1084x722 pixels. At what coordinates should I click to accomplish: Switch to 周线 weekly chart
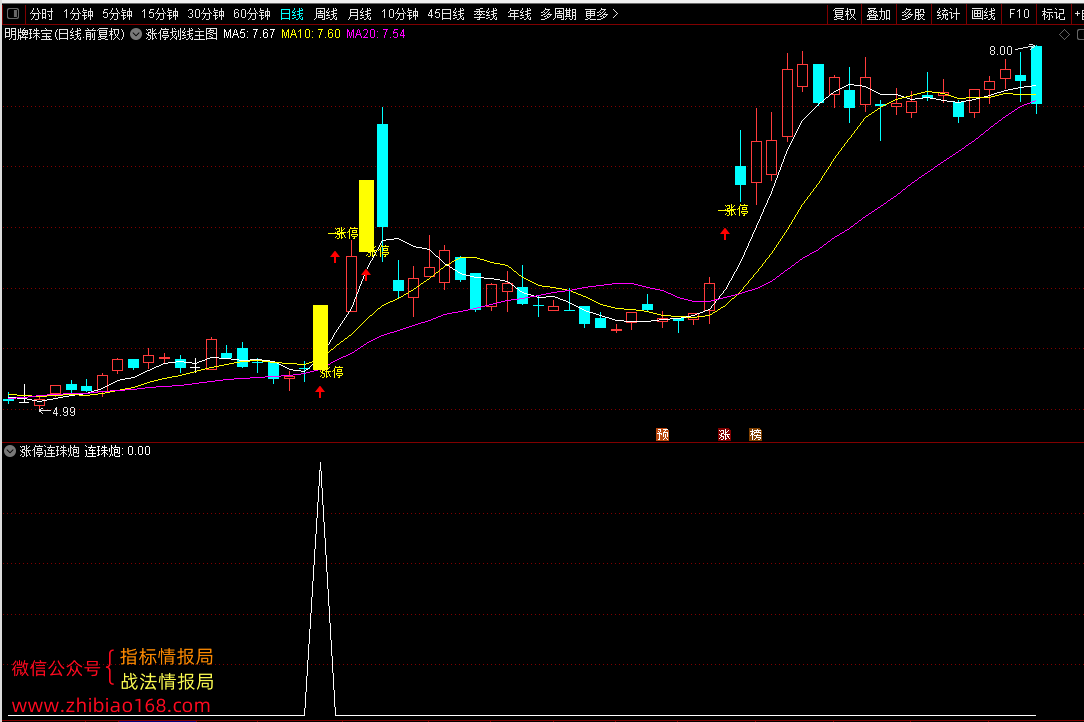(326, 14)
